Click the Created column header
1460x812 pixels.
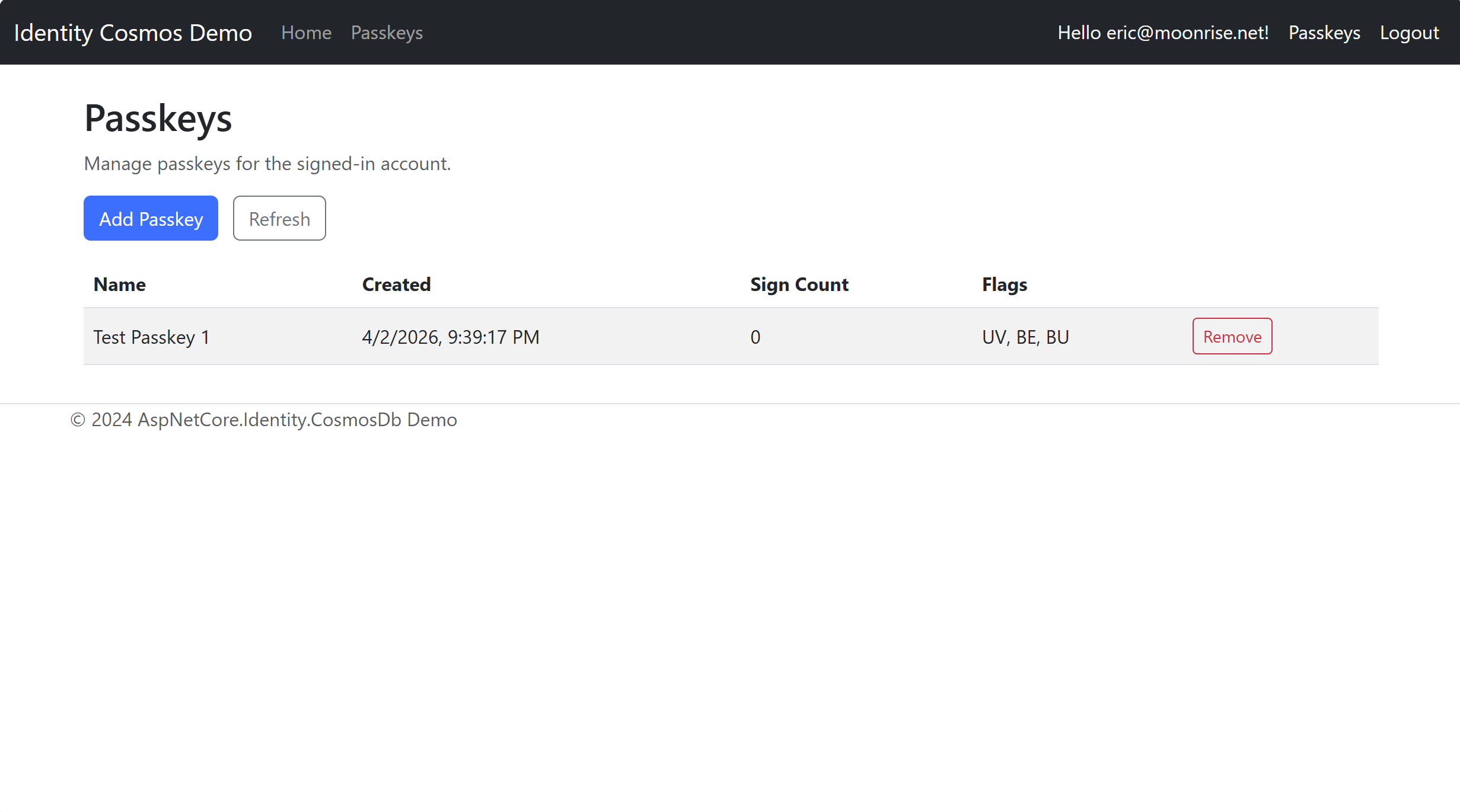(396, 284)
